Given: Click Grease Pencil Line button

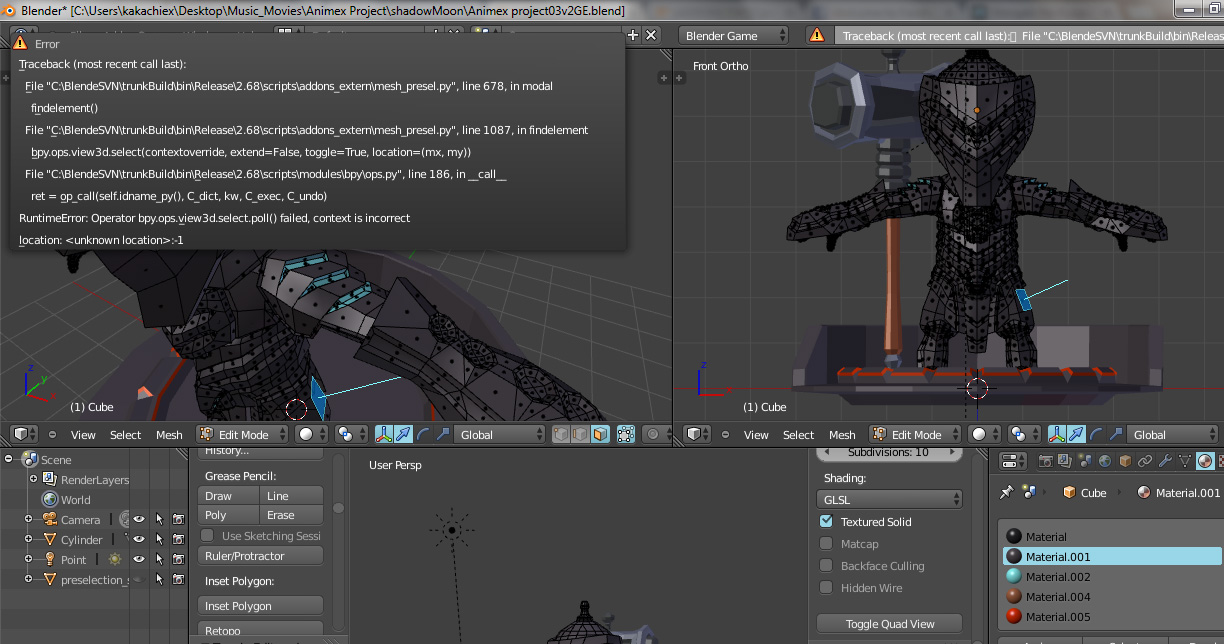Looking at the screenshot, I should [291, 495].
